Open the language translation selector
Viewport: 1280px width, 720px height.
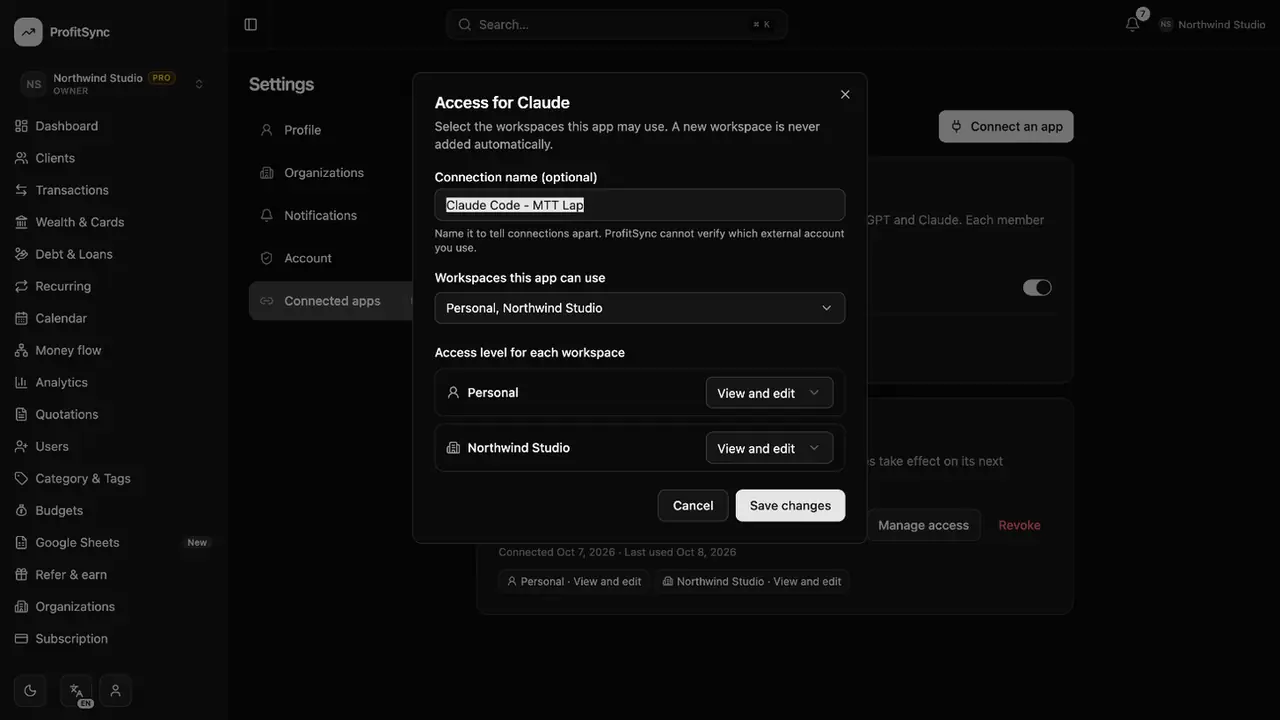point(76,690)
